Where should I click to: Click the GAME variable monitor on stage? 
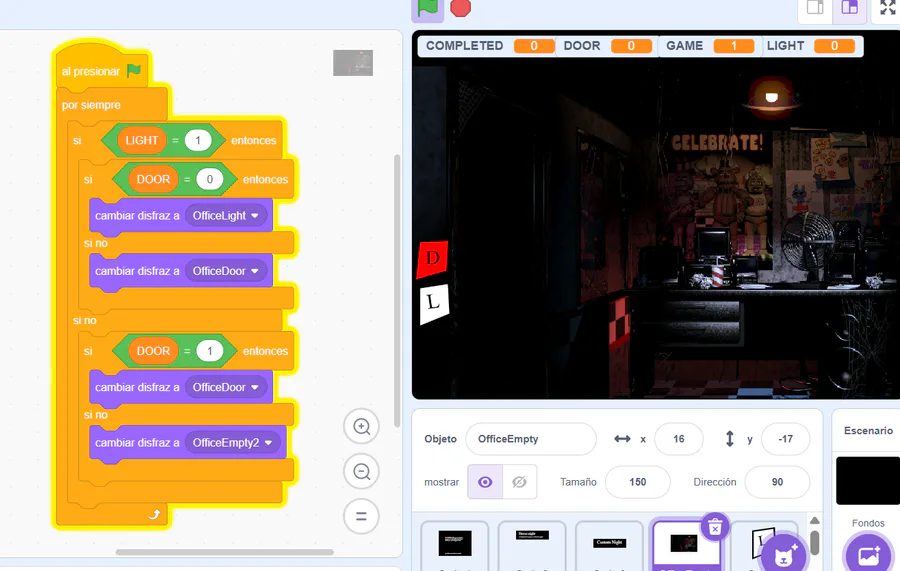[709, 46]
